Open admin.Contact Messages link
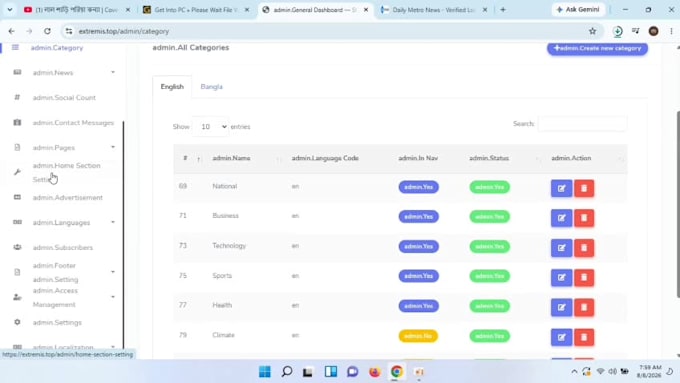The width and height of the screenshot is (680, 383). click(x=73, y=123)
